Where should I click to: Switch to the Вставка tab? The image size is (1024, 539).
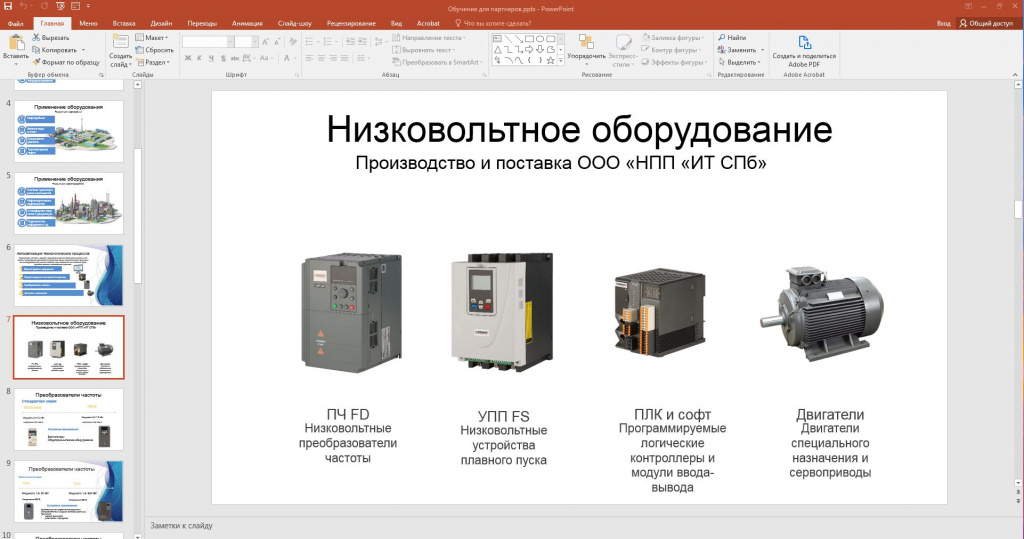tap(123, 23)
